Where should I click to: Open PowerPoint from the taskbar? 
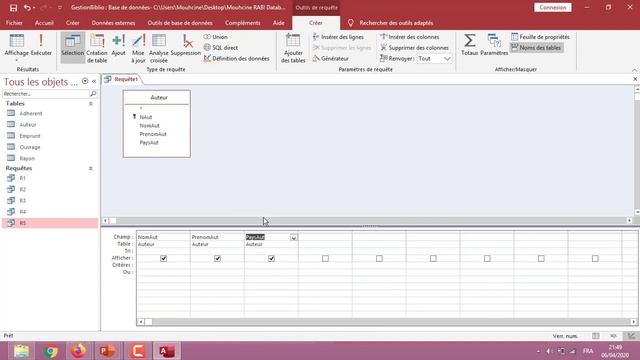[107, 351]
